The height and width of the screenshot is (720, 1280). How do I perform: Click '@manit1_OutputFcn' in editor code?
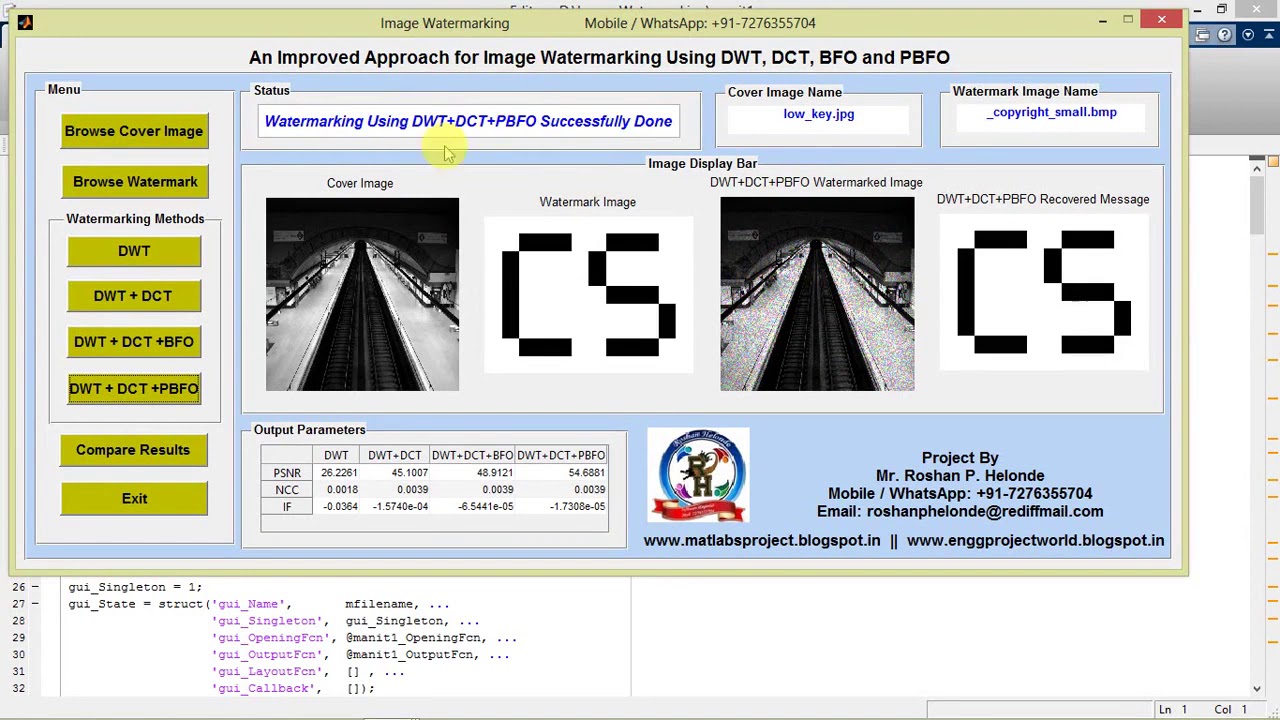(x=411, y=655)
